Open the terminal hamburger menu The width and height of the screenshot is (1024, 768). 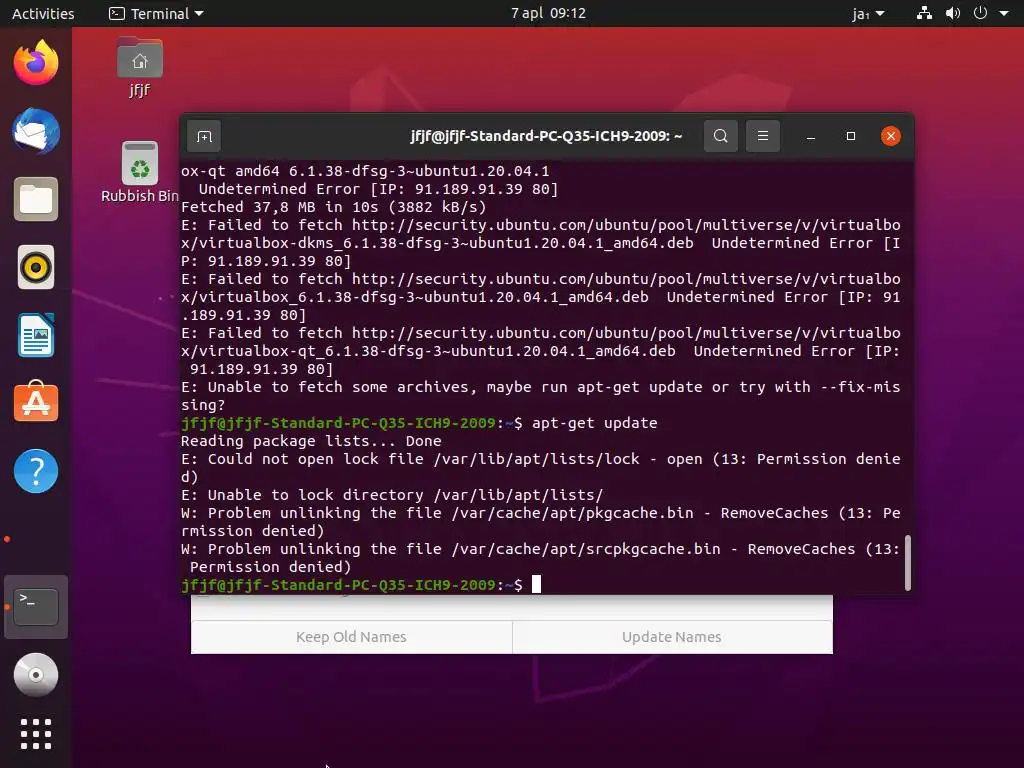click(x=762, y=136)
